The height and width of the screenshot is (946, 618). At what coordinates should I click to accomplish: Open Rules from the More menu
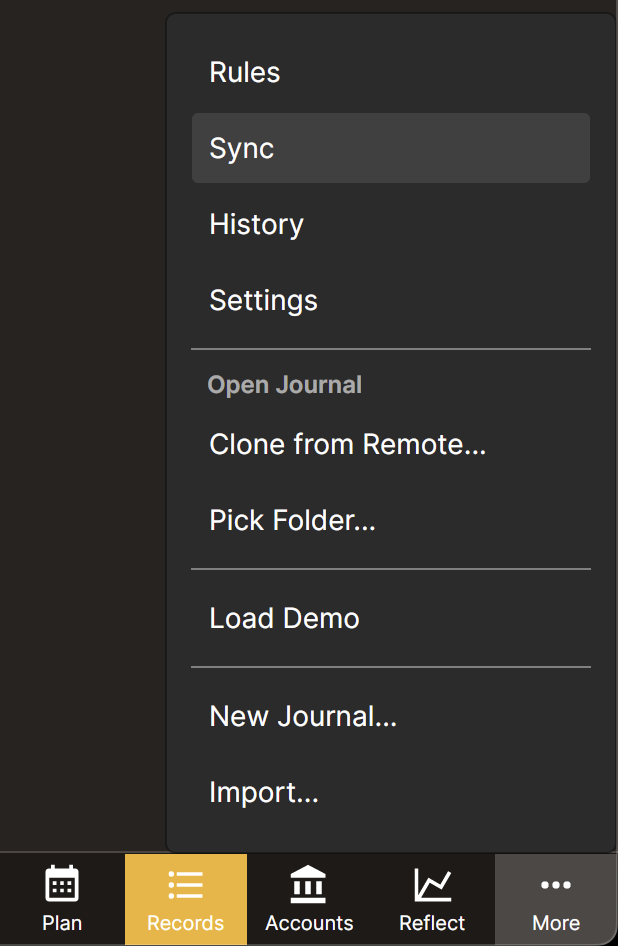click(390, 72)
